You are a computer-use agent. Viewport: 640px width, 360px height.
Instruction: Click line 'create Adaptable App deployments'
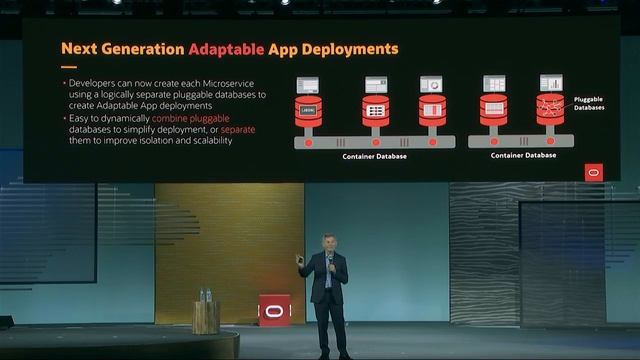[140, 106]
